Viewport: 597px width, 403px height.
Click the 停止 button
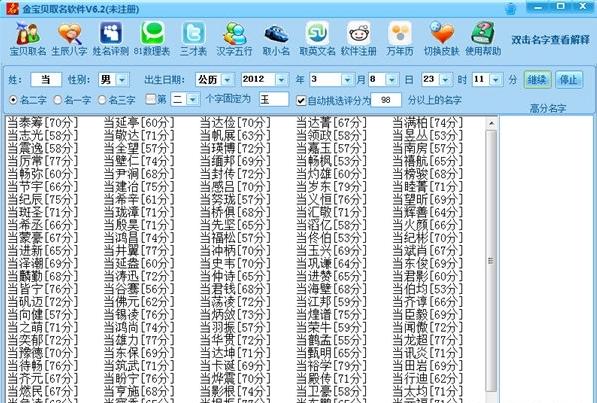click(569, 80)
